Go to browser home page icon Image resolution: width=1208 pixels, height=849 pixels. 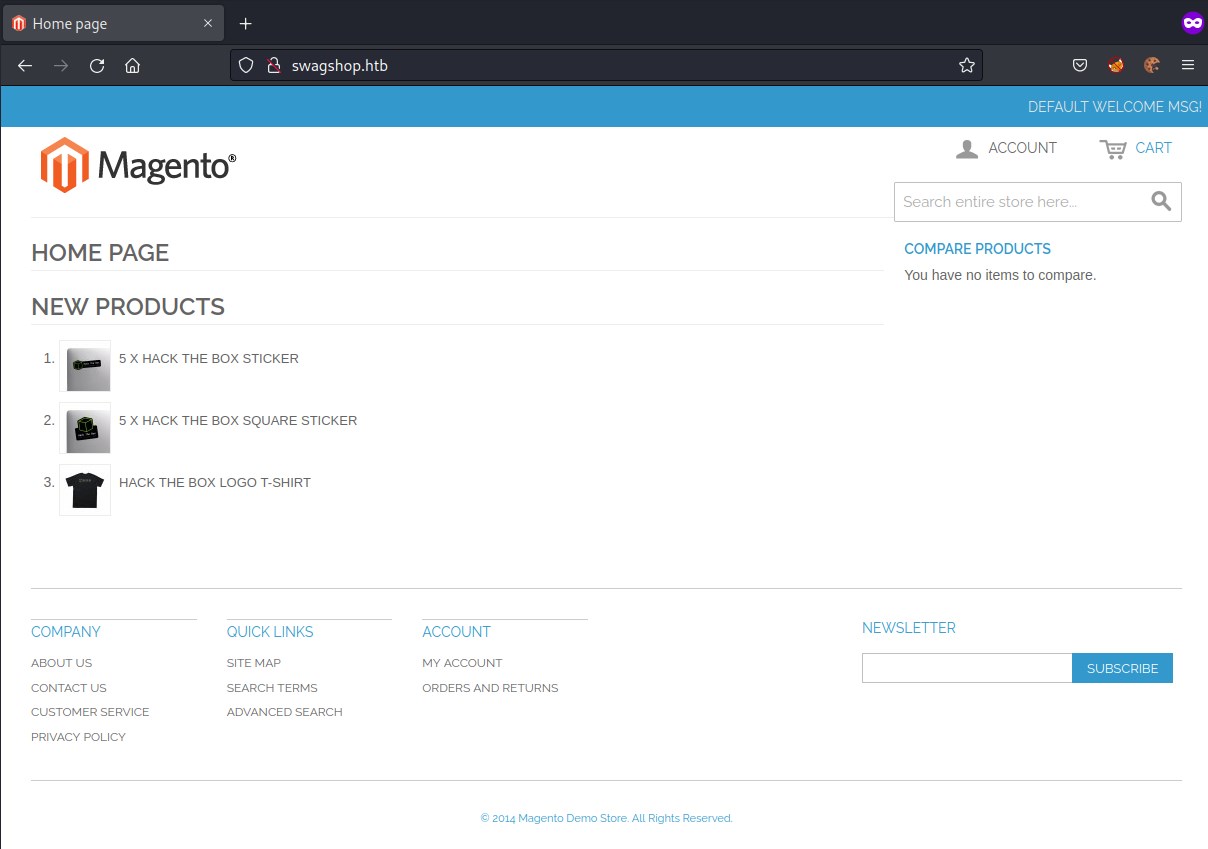(132, 66)
